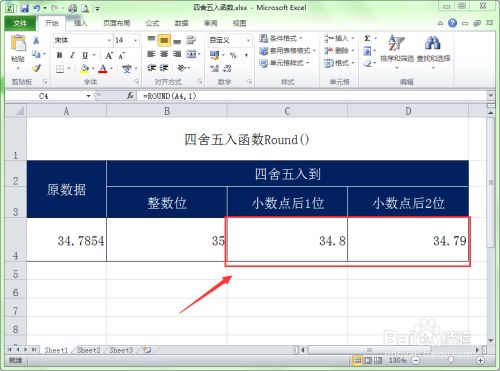Switch to the Formulas tab
500x371 pixels.
(153, 23)
